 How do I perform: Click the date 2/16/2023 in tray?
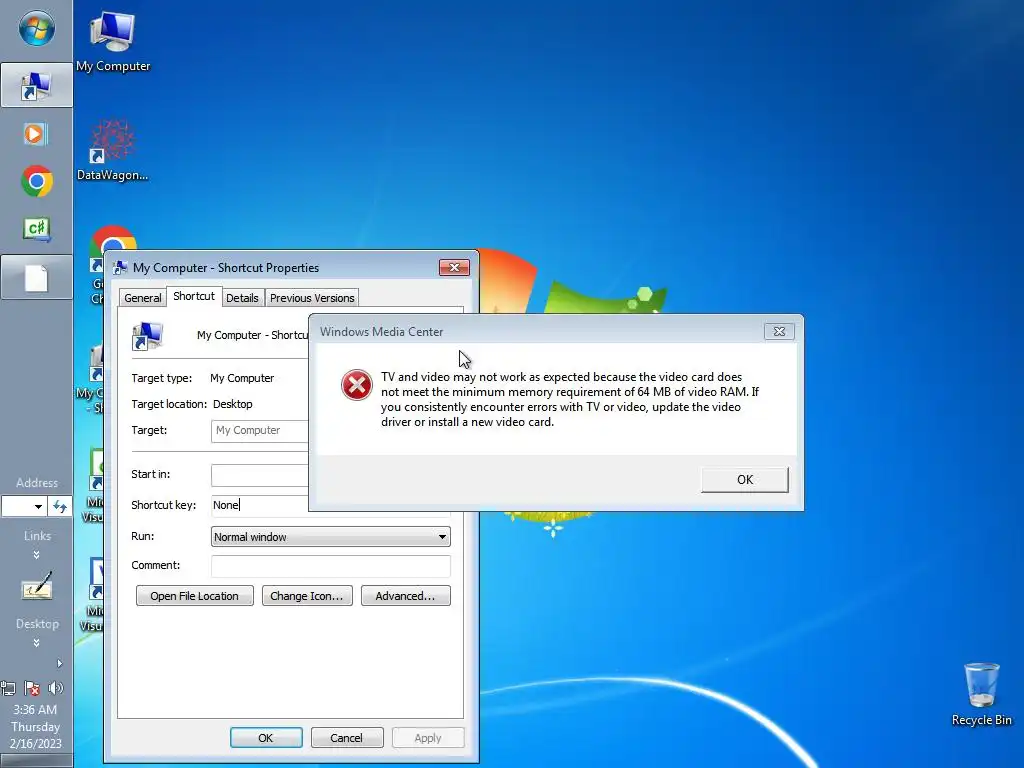click(35, 743)
